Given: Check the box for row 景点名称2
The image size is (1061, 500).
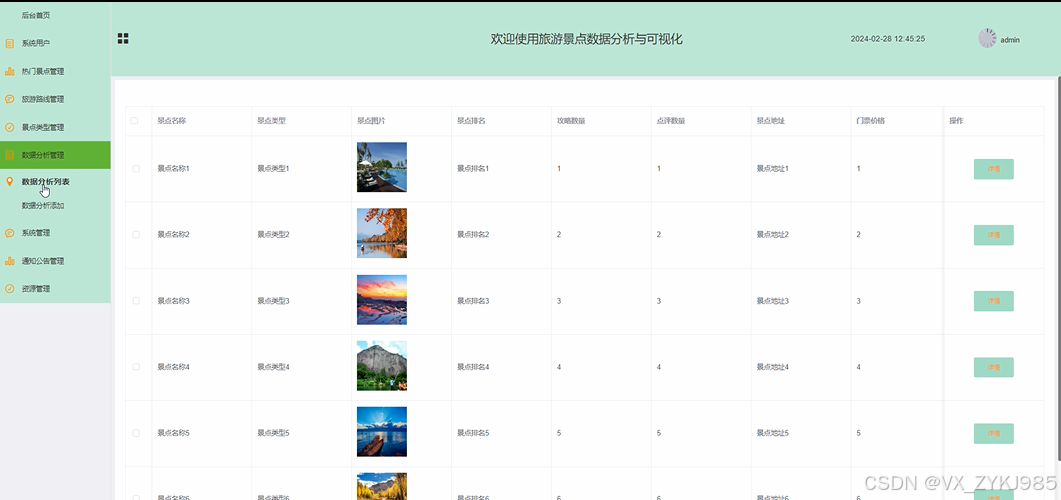Looking at the screenshot, I should (136, 234).
